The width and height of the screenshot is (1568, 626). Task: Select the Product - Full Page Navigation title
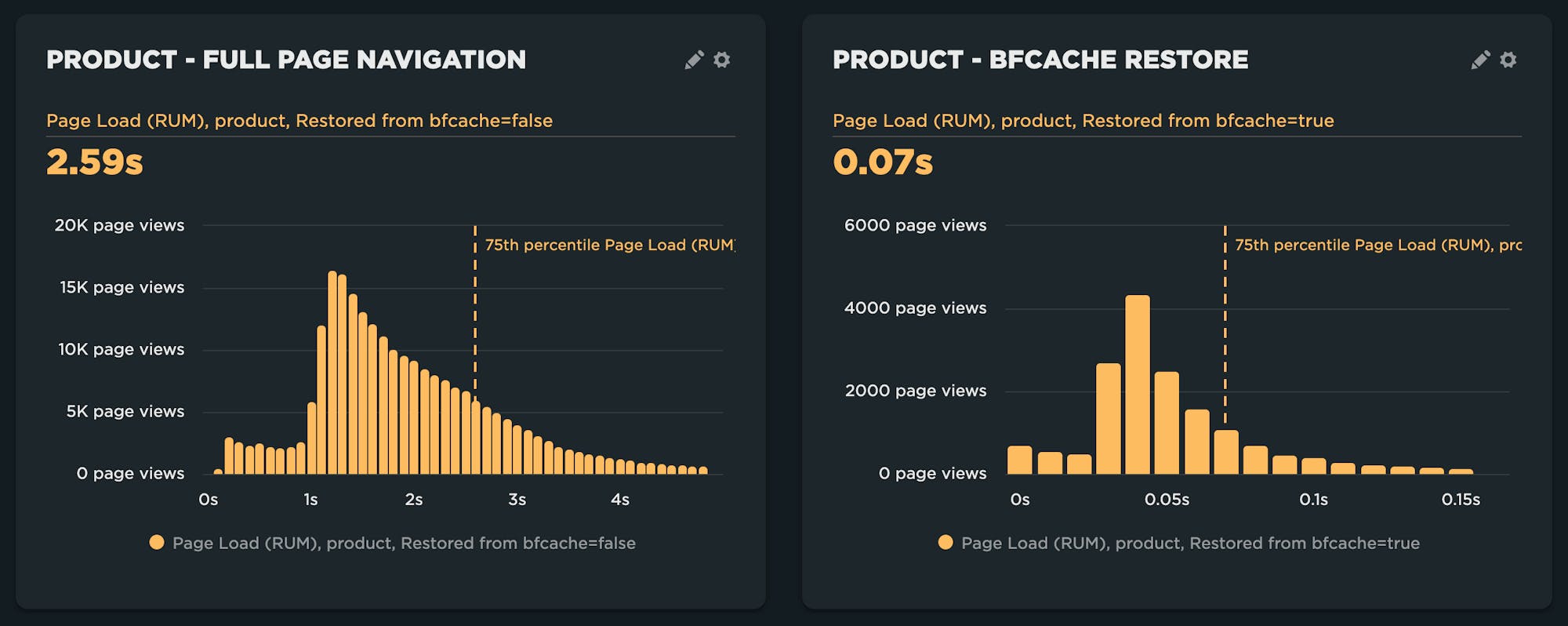point(286,60)
